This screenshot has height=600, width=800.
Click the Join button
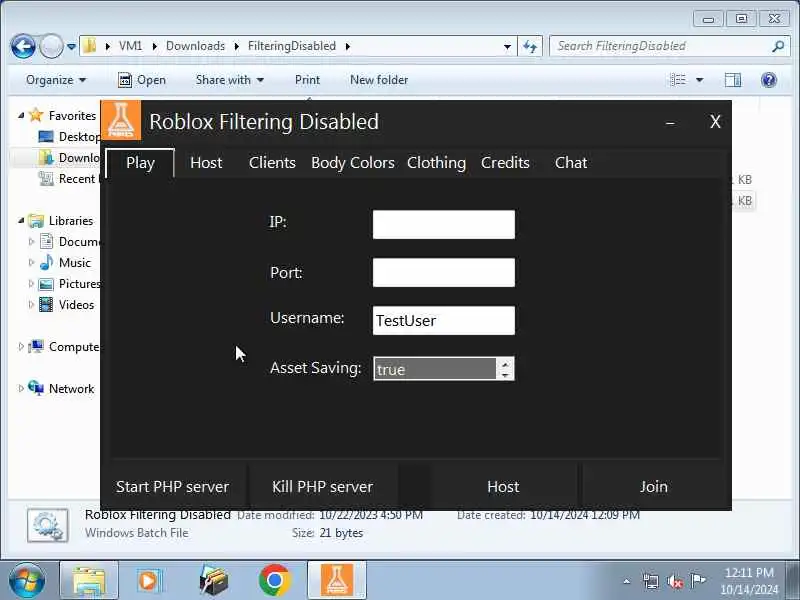coord(654,487)
